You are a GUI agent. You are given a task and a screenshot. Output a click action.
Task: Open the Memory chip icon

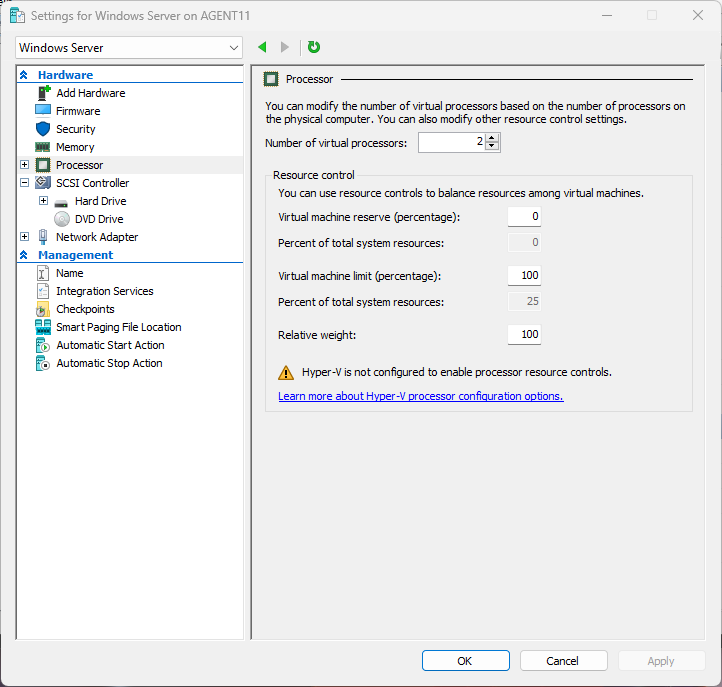click(43, 147)
